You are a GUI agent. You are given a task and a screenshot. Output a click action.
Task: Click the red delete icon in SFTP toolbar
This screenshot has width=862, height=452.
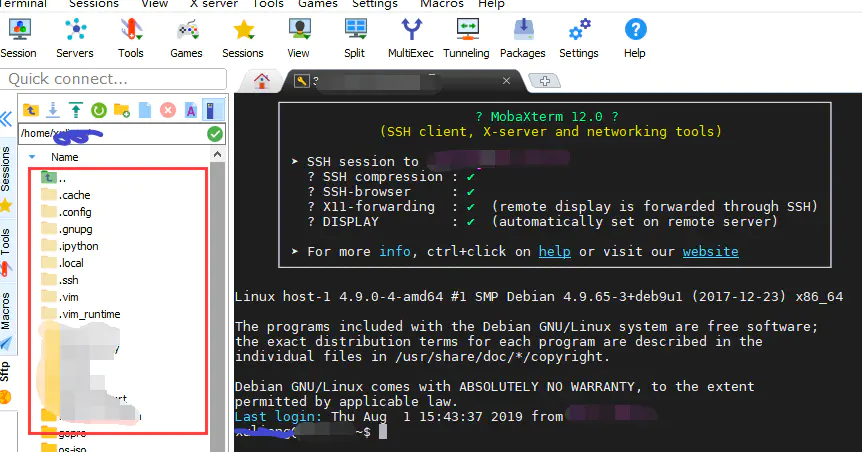pyautogui.click(x=168, y=110)
